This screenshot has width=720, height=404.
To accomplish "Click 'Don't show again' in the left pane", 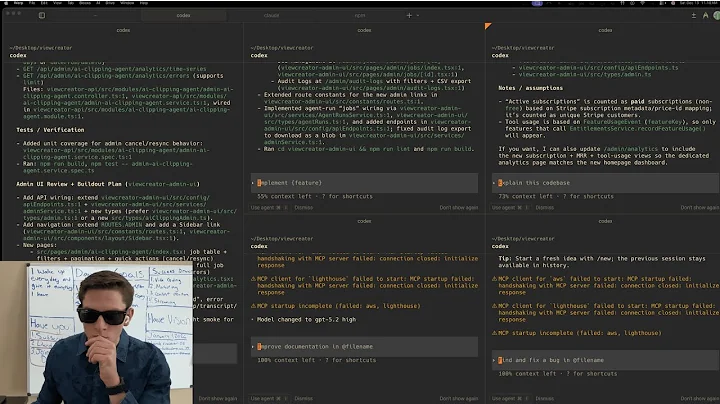I will 218,398.
